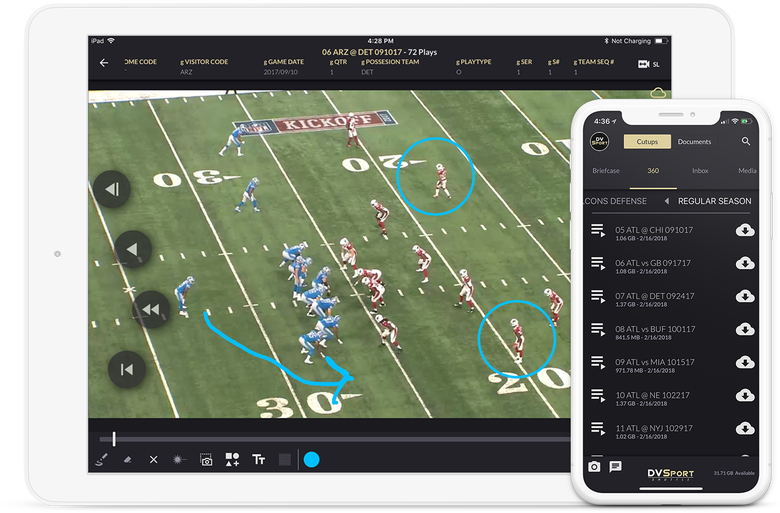Click left arrow beside REGULAR SEASON

click(666, 201)
